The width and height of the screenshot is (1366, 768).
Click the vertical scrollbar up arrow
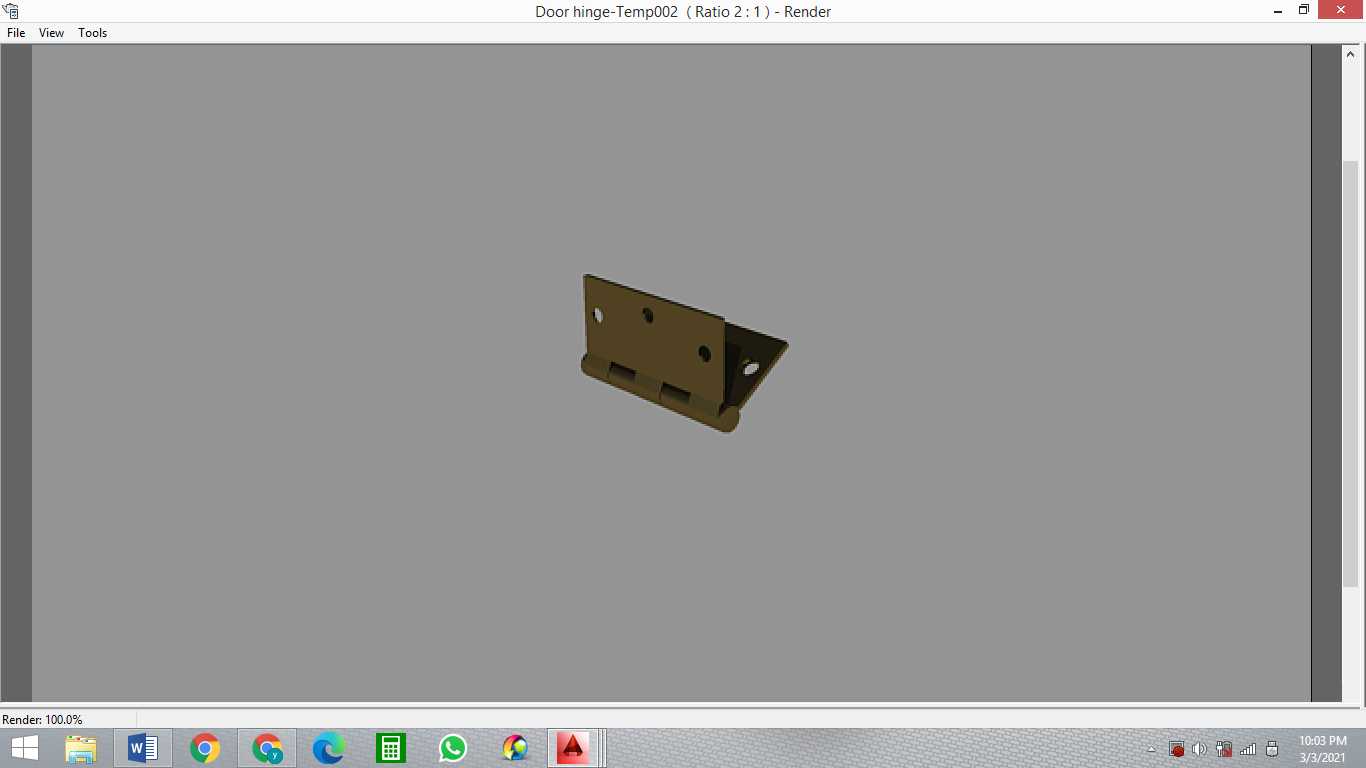point(1350,54)
